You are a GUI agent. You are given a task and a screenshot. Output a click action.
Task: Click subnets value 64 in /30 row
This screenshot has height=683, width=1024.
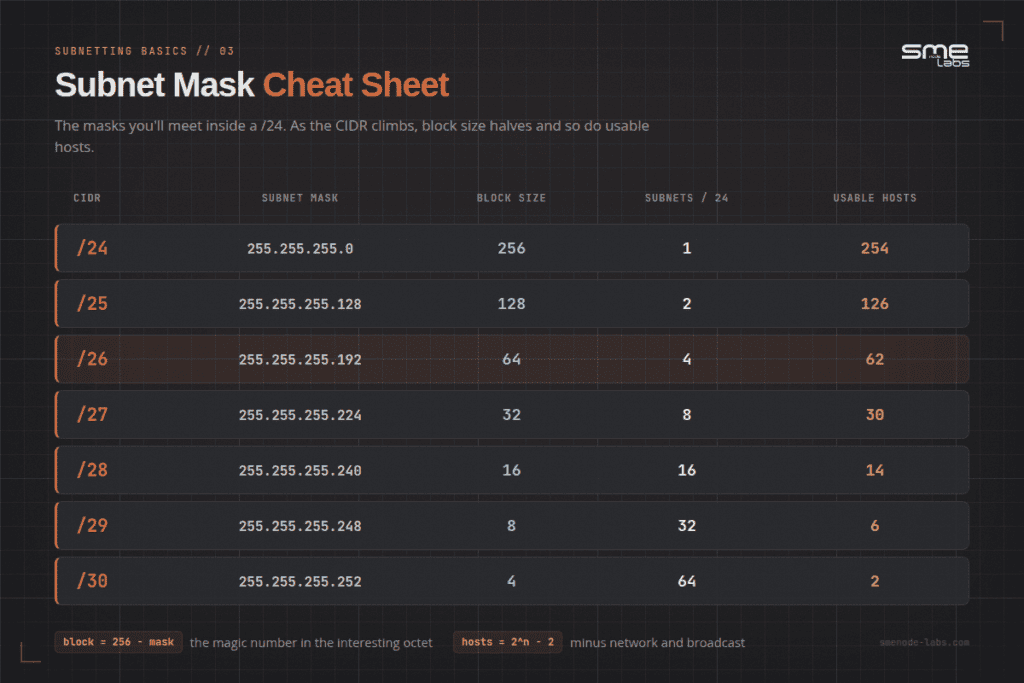[686, 581]
